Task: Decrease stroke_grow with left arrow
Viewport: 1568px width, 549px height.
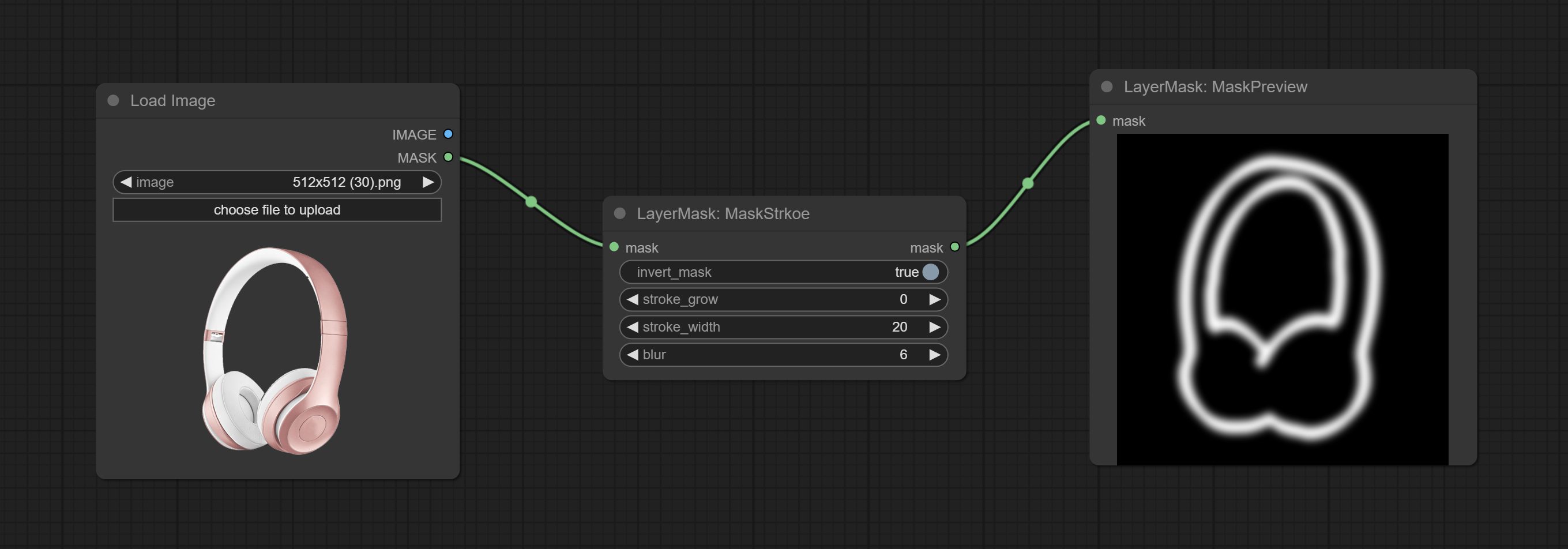Action: pyautogui.click(x=632, y=299)
